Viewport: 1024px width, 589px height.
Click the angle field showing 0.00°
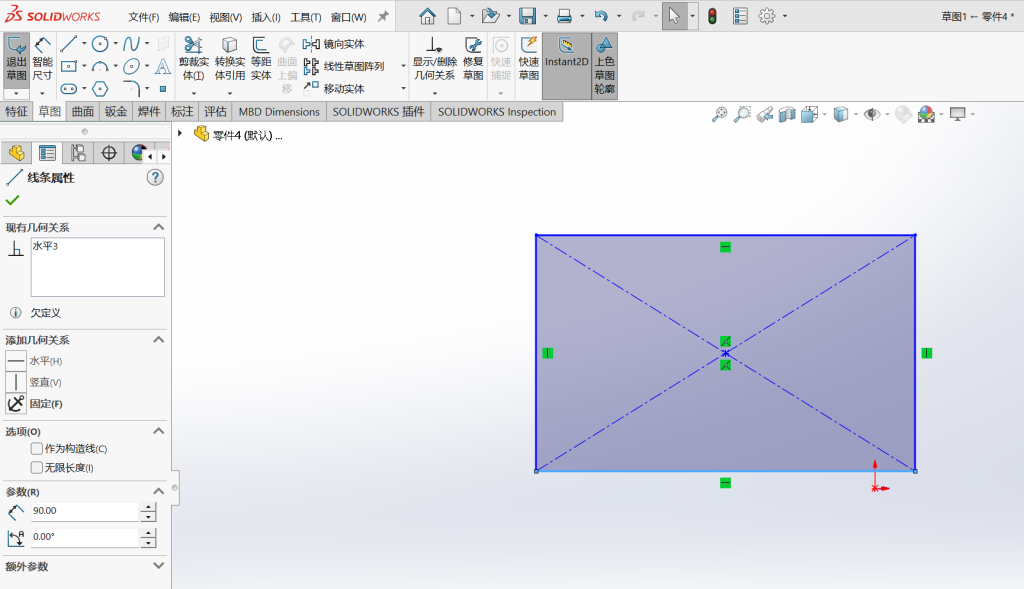[85, 537]
